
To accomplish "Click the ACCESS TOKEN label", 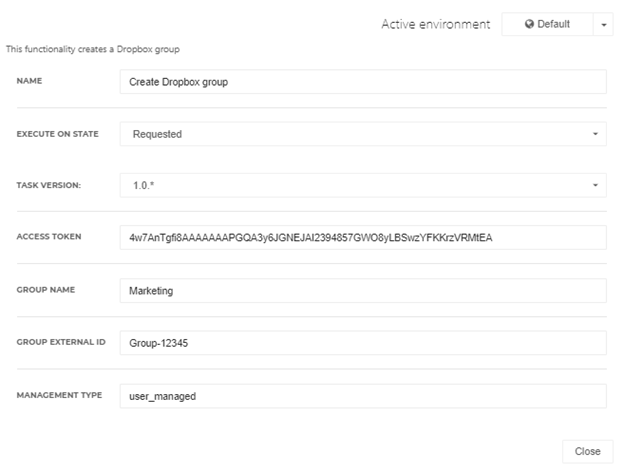I will pyautogui.click(x=49, y=237).
